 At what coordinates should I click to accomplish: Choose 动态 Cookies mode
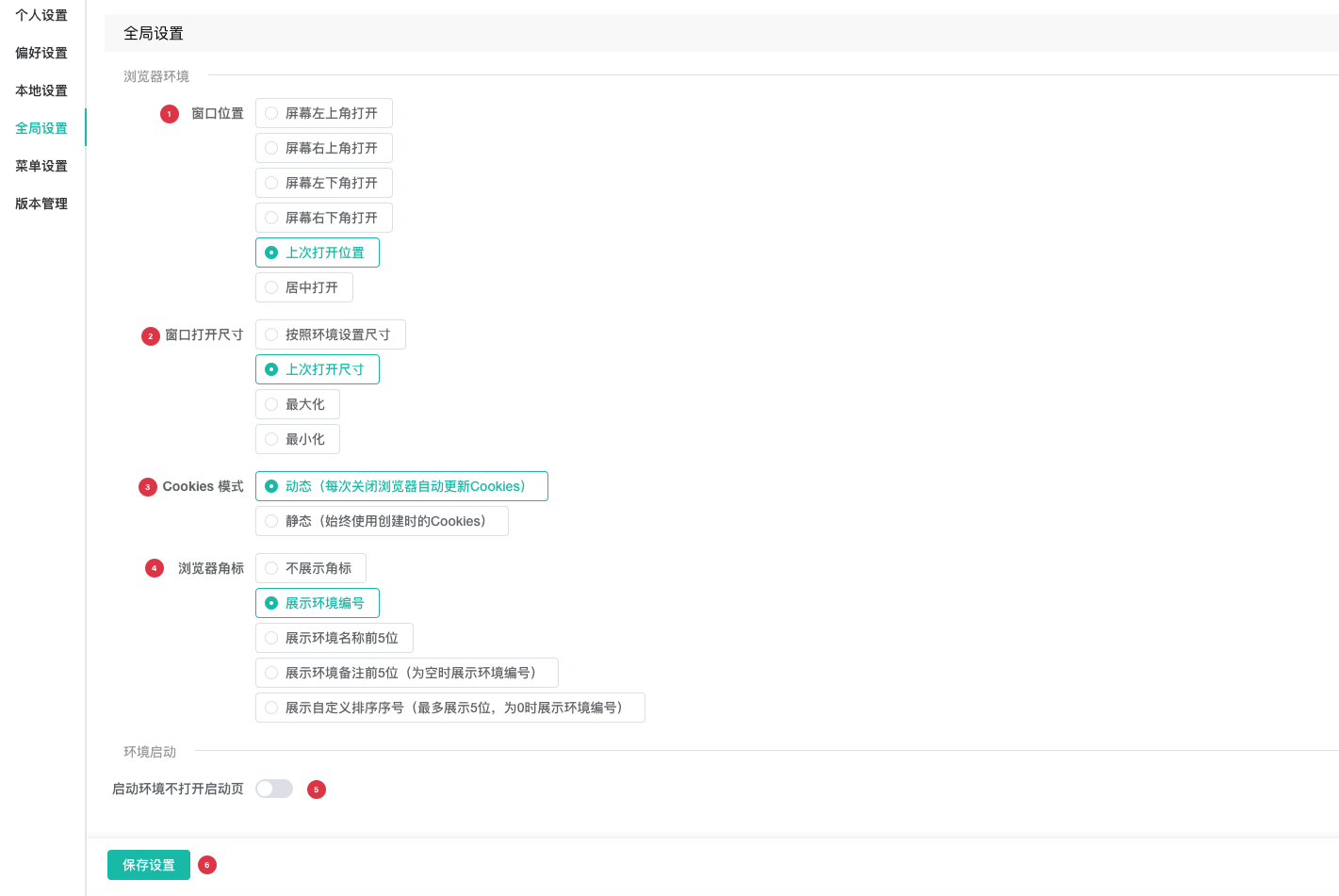click(401, 486)
